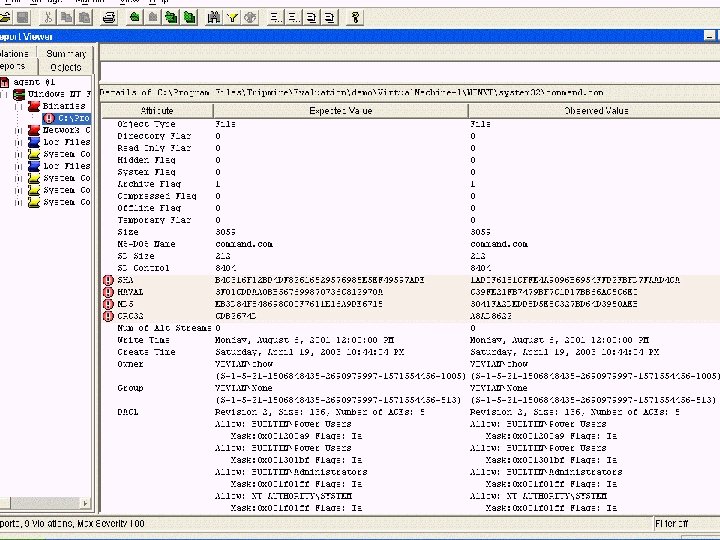Screen dimensions: 720x540
Task: Click the red Binaries rule icon
Action: coord(34,106)
